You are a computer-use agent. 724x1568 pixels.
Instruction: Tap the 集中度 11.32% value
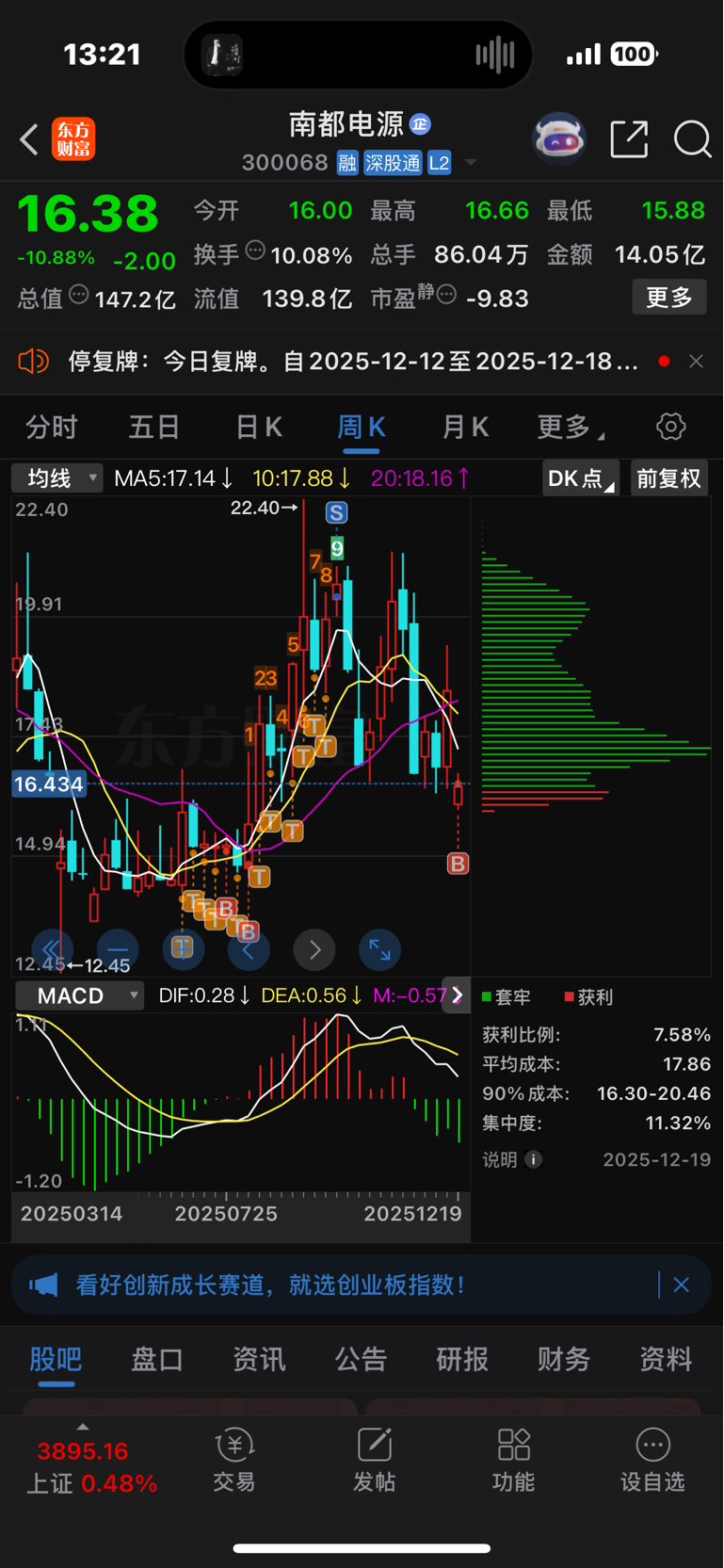(x=678, y=1123)
